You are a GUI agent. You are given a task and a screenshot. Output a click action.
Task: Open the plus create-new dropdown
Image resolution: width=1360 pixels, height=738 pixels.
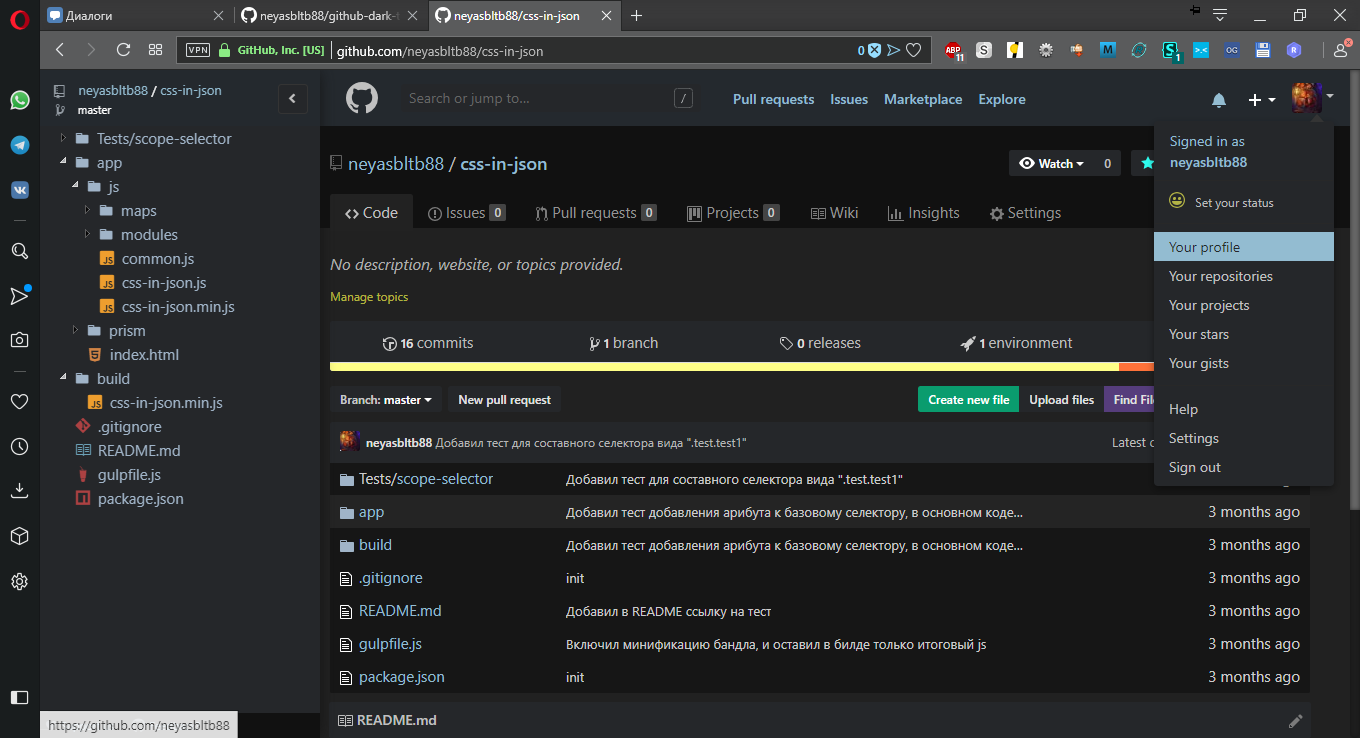[1261, 100]
